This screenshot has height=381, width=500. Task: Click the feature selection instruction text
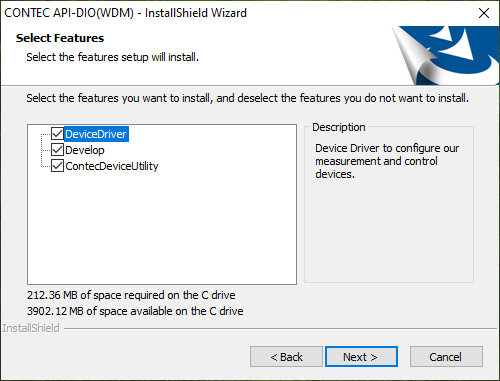point(247,98)
